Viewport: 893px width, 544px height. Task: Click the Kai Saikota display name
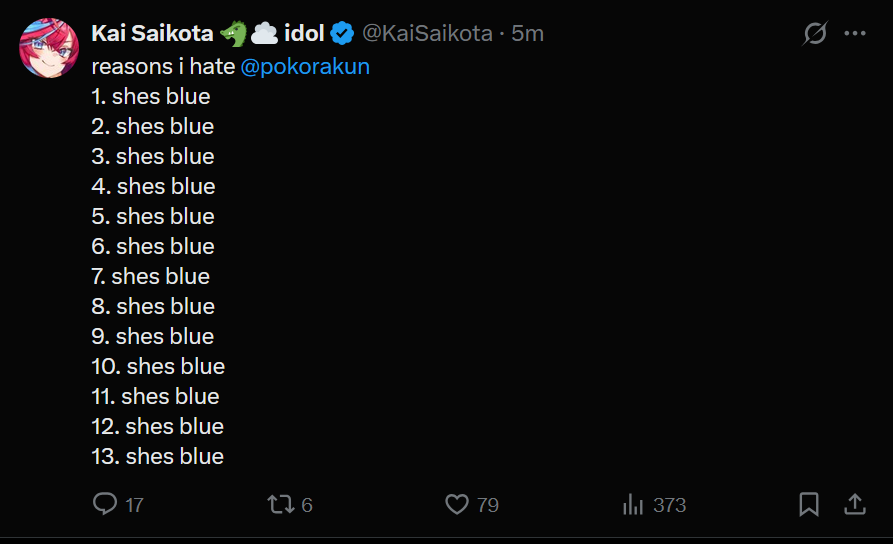[x=152, y=34]
